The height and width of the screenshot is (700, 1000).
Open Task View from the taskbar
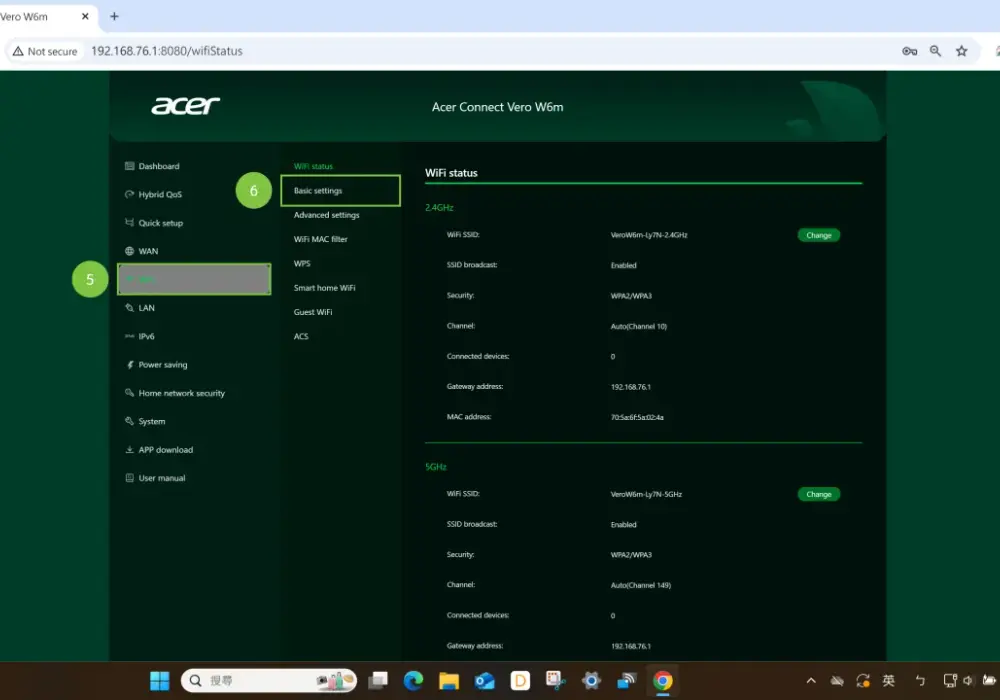coord(378,681)
